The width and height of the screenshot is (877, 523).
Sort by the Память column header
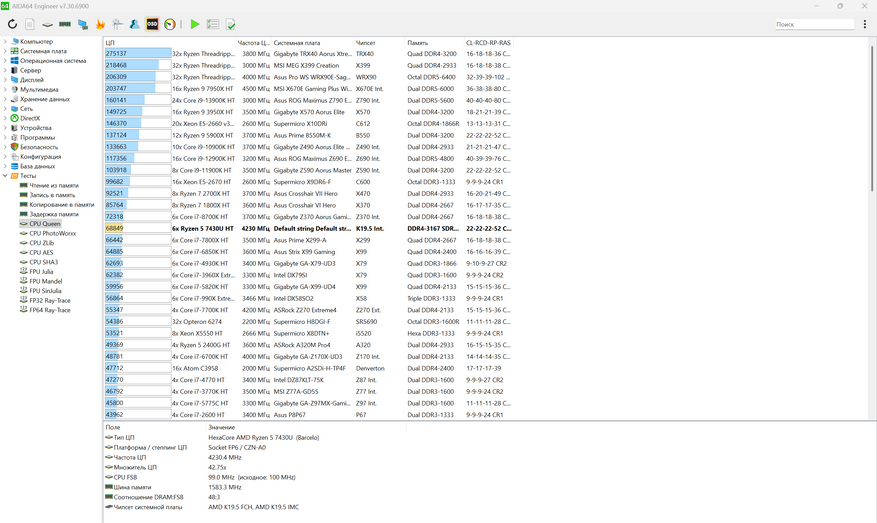(435, 43)
